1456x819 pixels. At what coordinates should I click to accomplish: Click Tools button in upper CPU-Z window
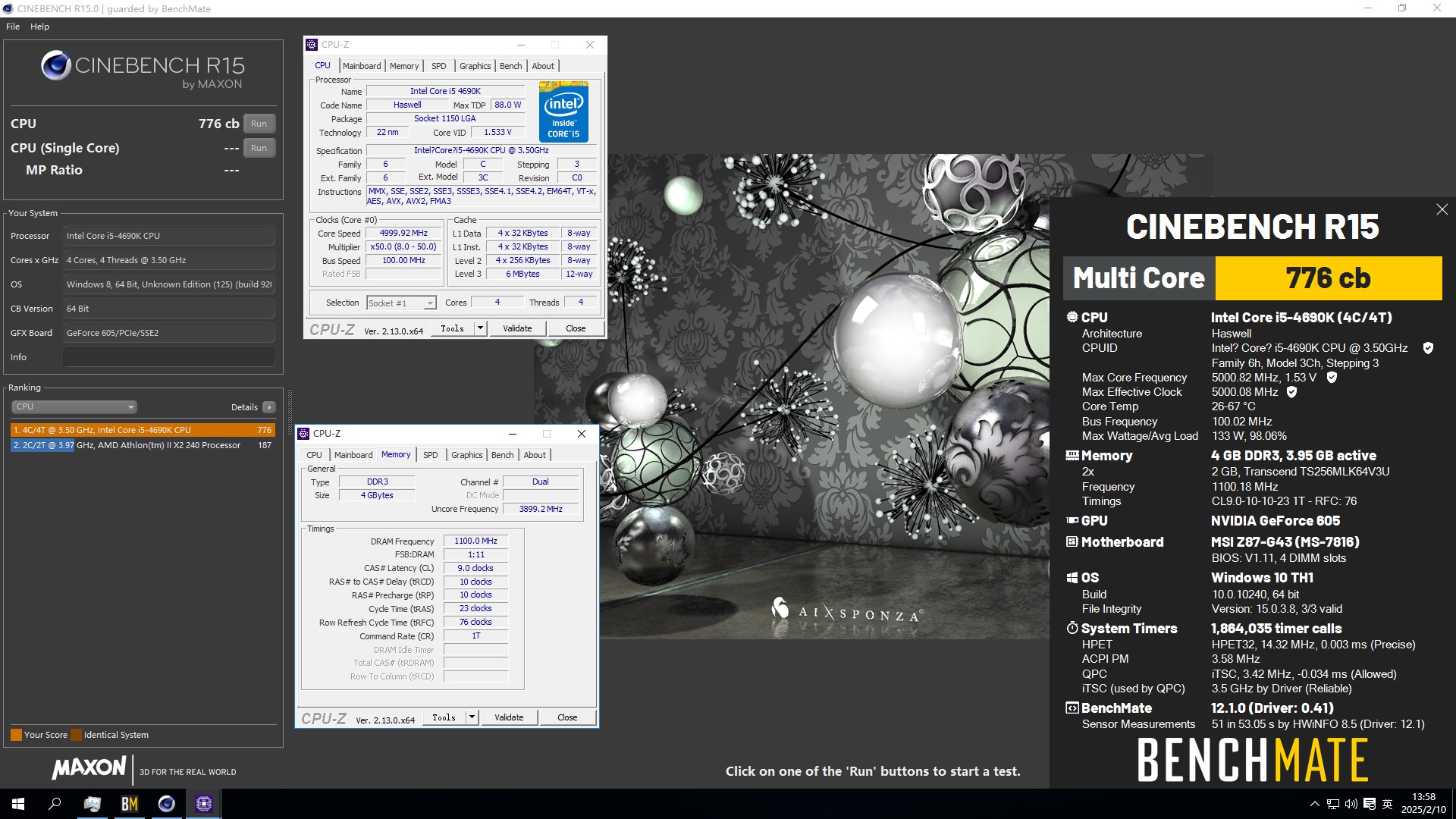point(453,328)
